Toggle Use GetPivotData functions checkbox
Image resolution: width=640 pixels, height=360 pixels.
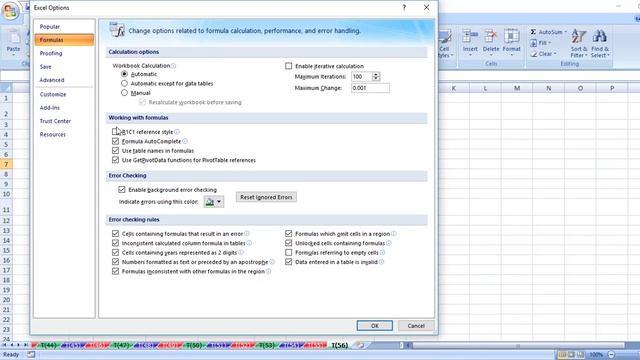point(116,160)
